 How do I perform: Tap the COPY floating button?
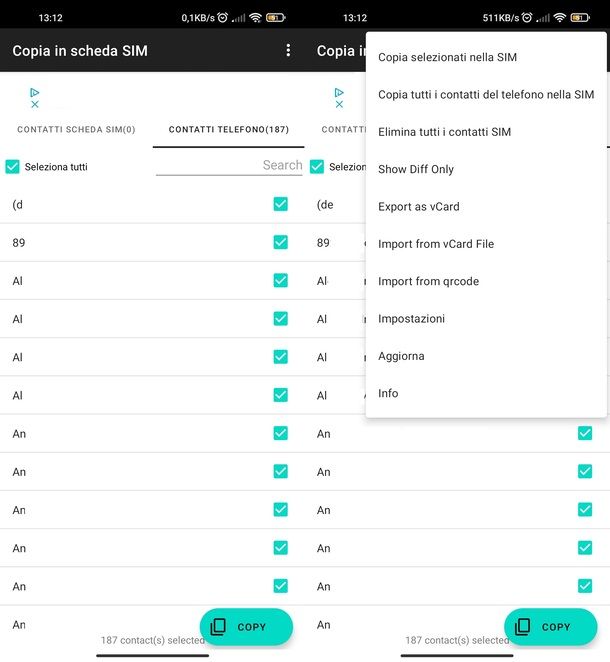point(246,627)
